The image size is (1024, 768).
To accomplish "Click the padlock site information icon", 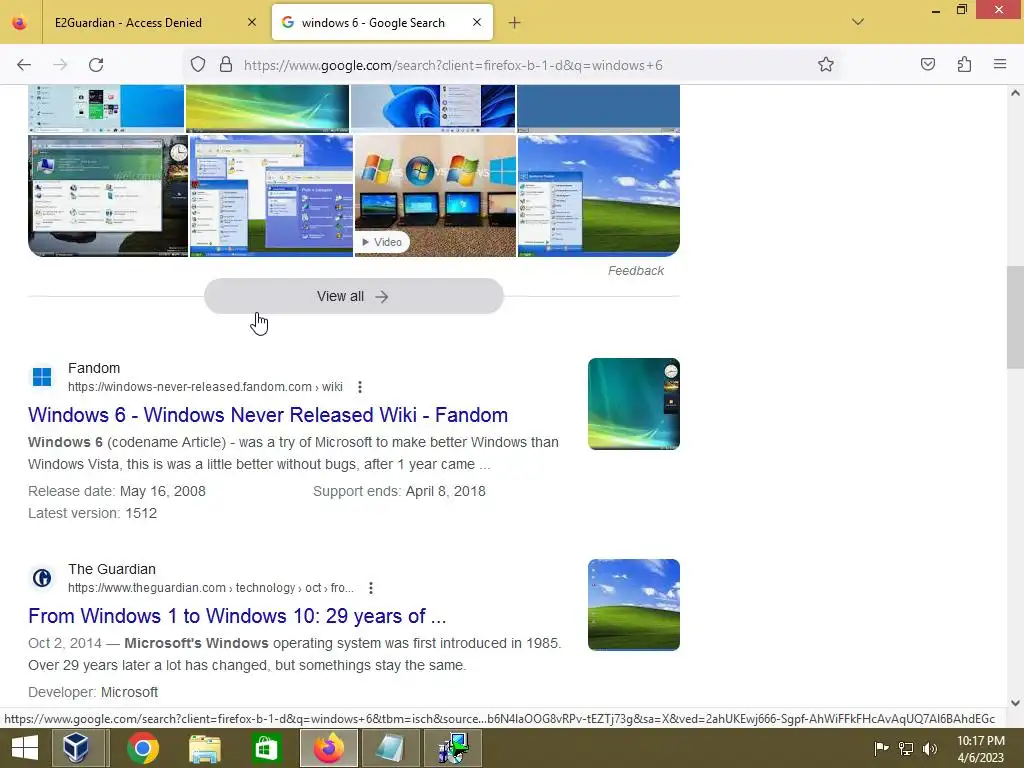I will (226, 64).
